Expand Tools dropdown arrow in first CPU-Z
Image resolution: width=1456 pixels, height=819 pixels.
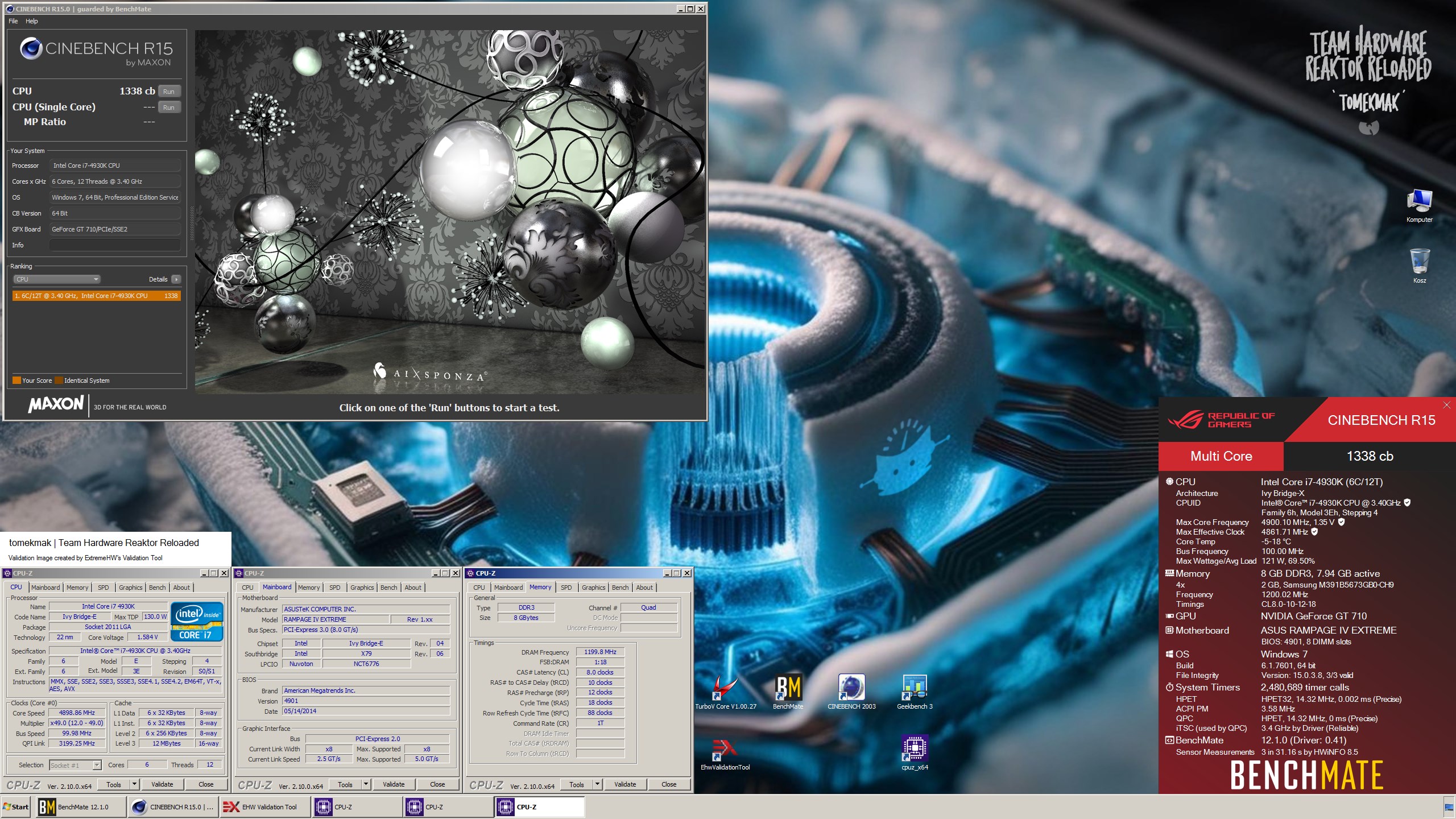pyautogui.click(x=135, y=784)
